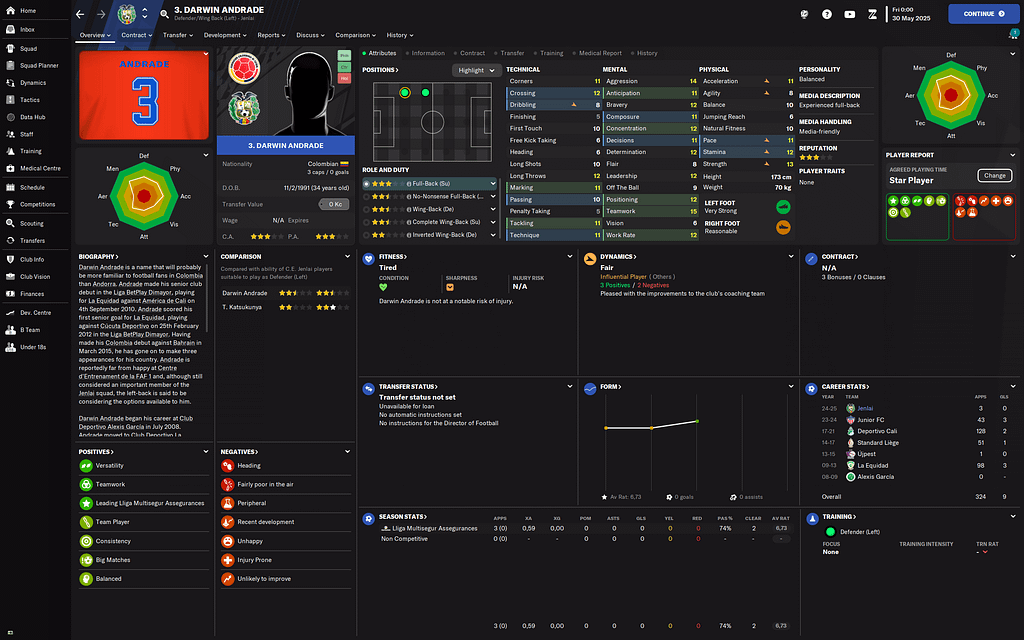The image size is (1024, 640).
Task: Open the Development menu
Action: tap(225, 35)
